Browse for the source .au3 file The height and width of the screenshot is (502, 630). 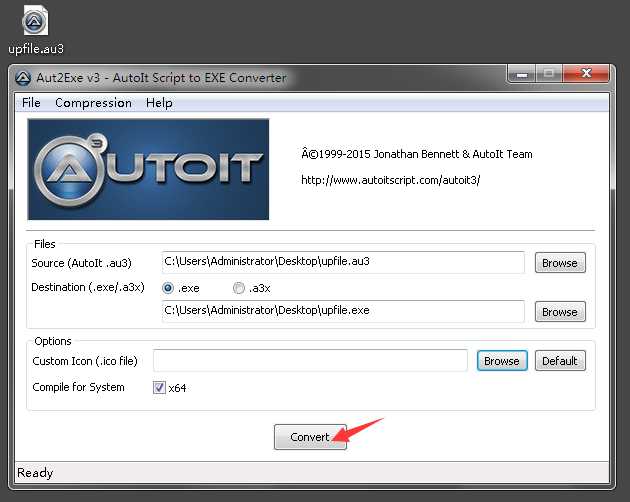(560, 263)
